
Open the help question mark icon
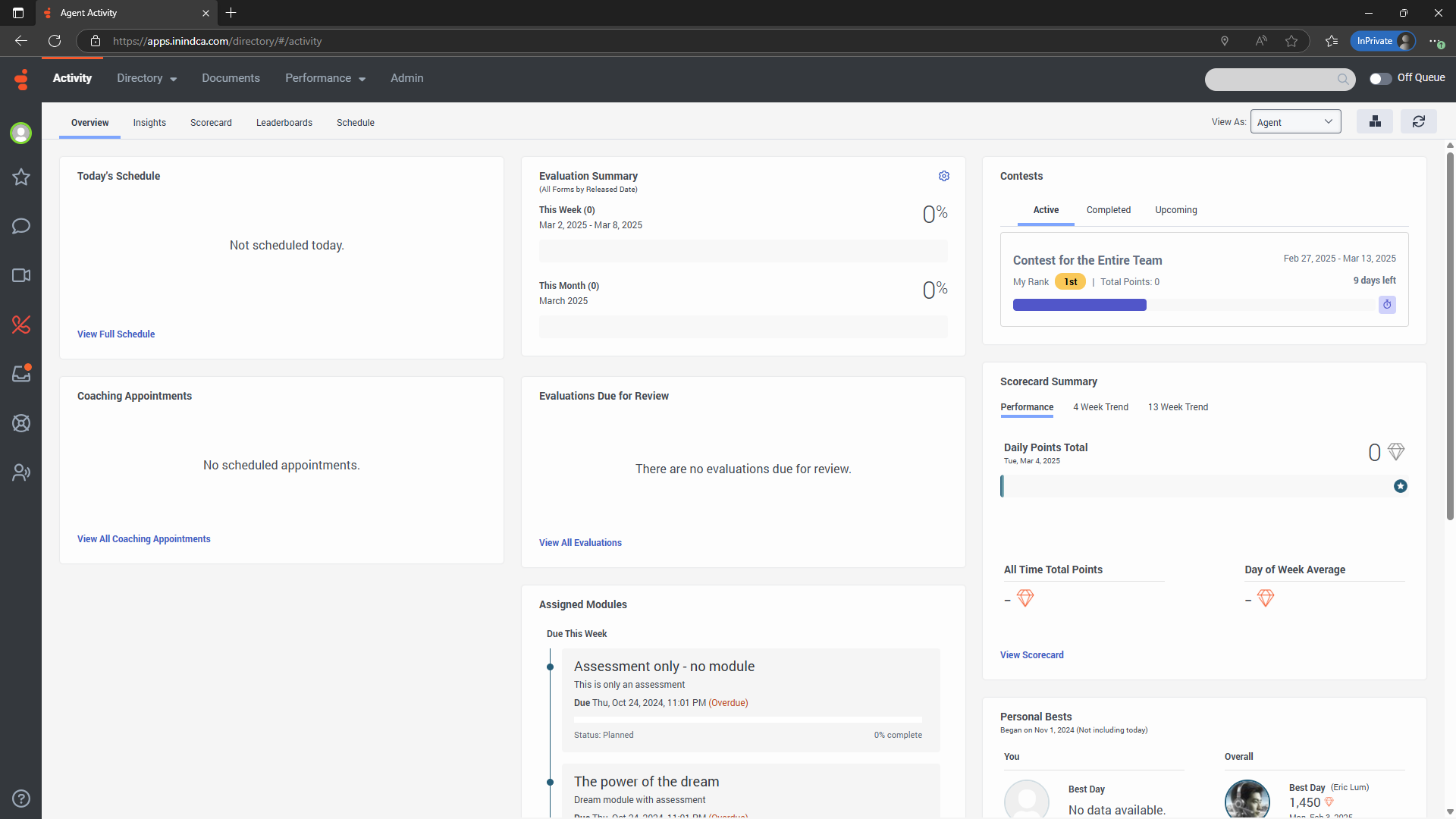coord(21,799)
